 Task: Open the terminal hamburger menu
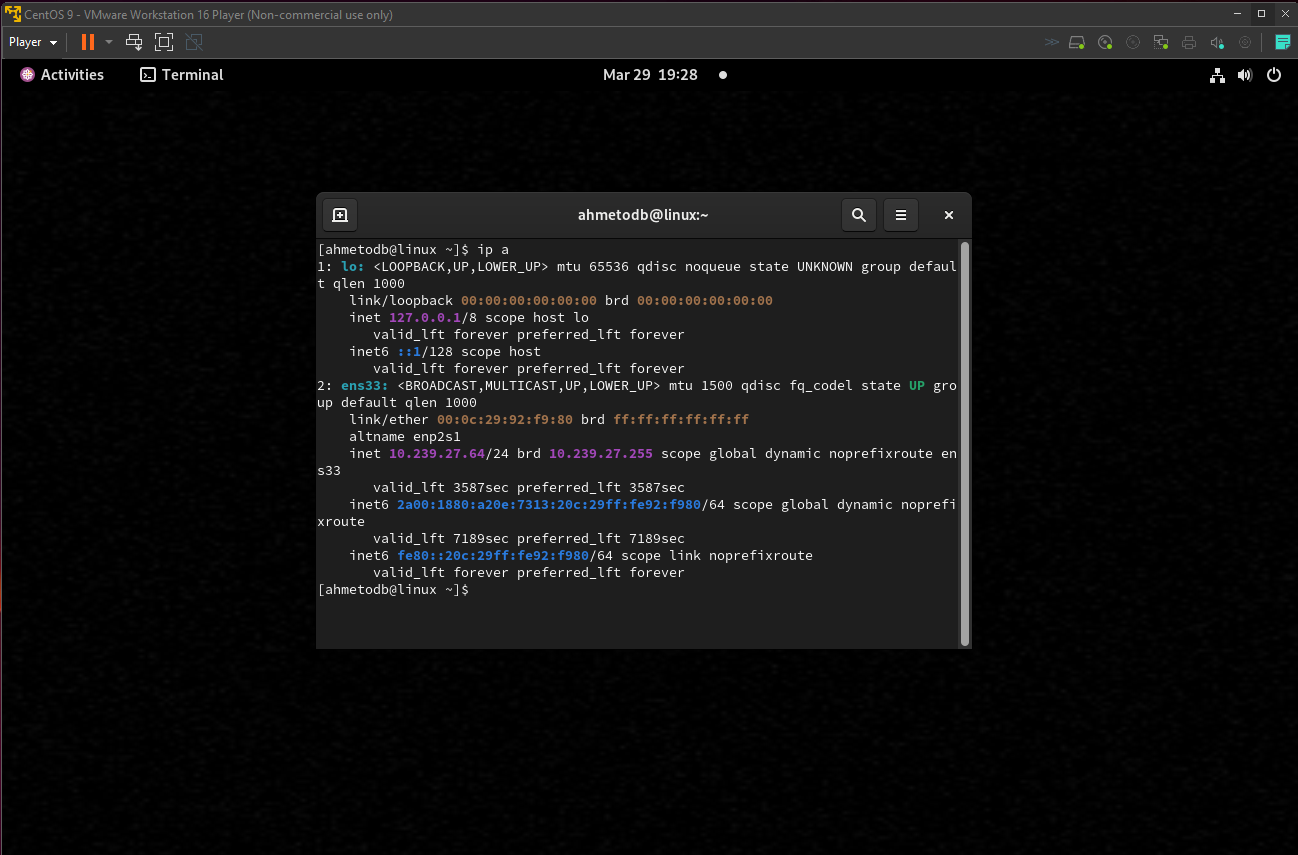(x=900, y=214)
